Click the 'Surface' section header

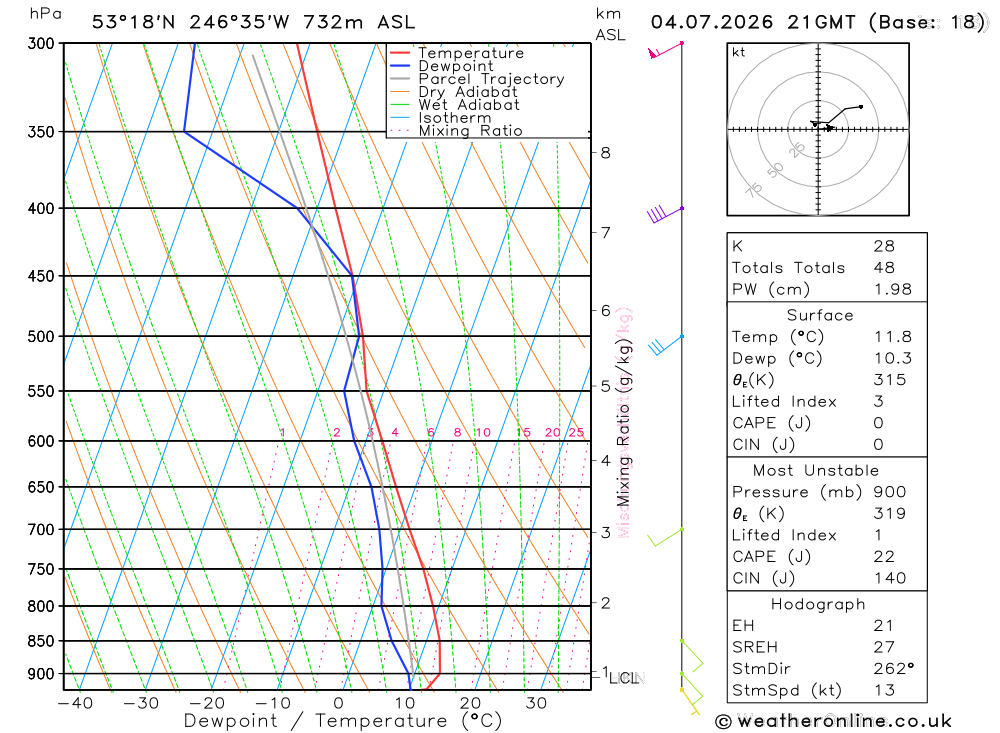click(820, 315)
